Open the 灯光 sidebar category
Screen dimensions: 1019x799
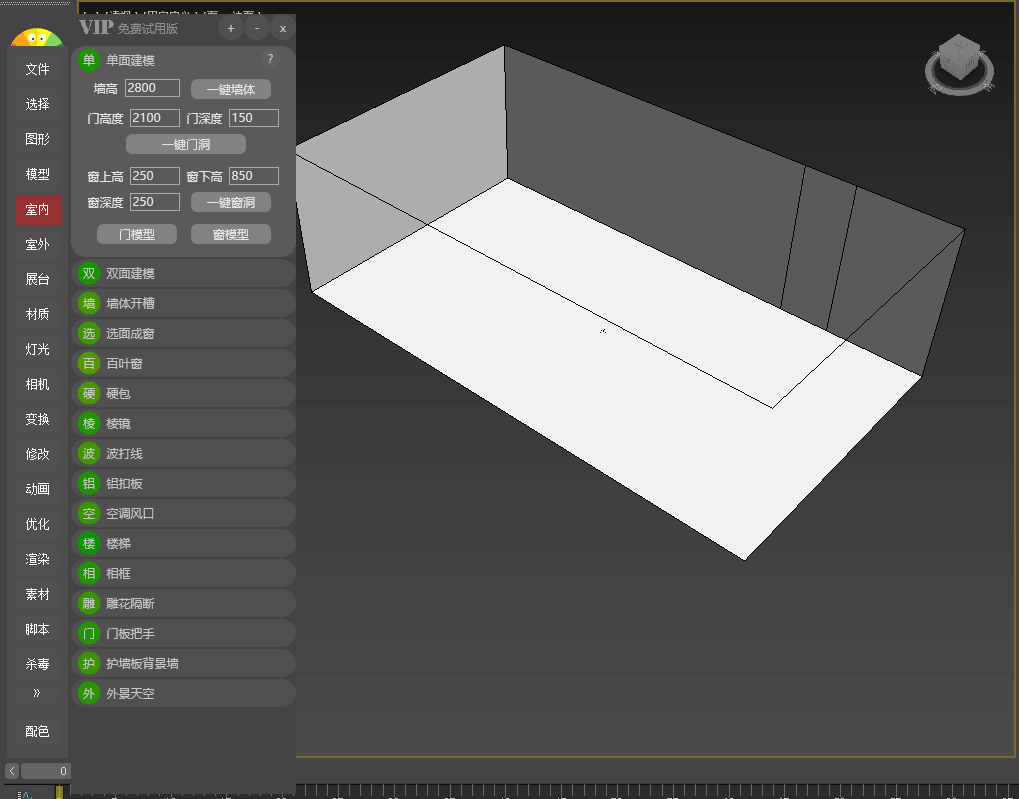pyautogui.click(x=37, y=349)
